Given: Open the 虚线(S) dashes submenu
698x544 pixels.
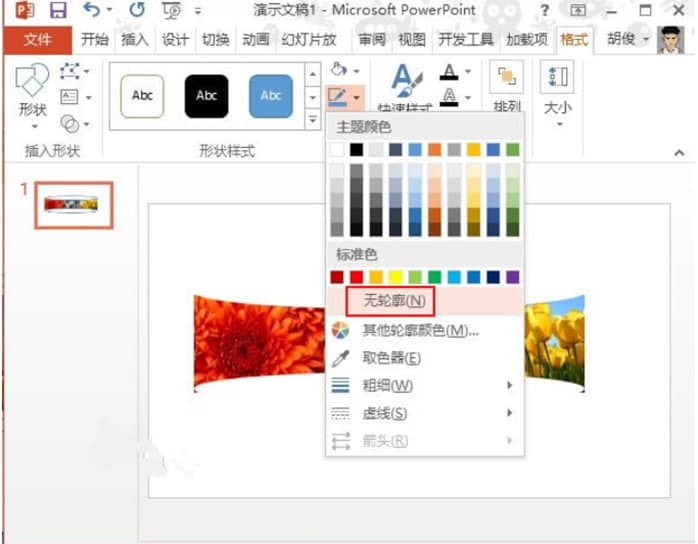Looking at the screenshot, I should click(425, 413).
